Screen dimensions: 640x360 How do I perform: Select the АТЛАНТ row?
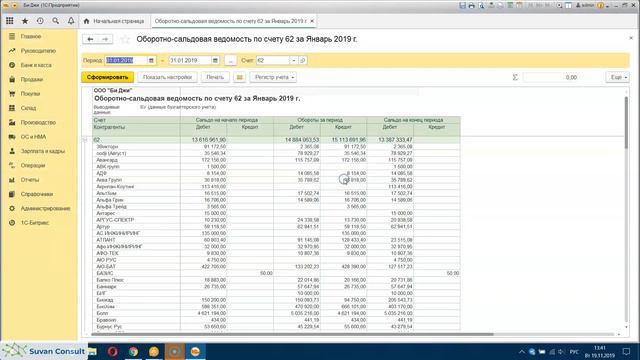pyautogui.click(x=277, y=240)
